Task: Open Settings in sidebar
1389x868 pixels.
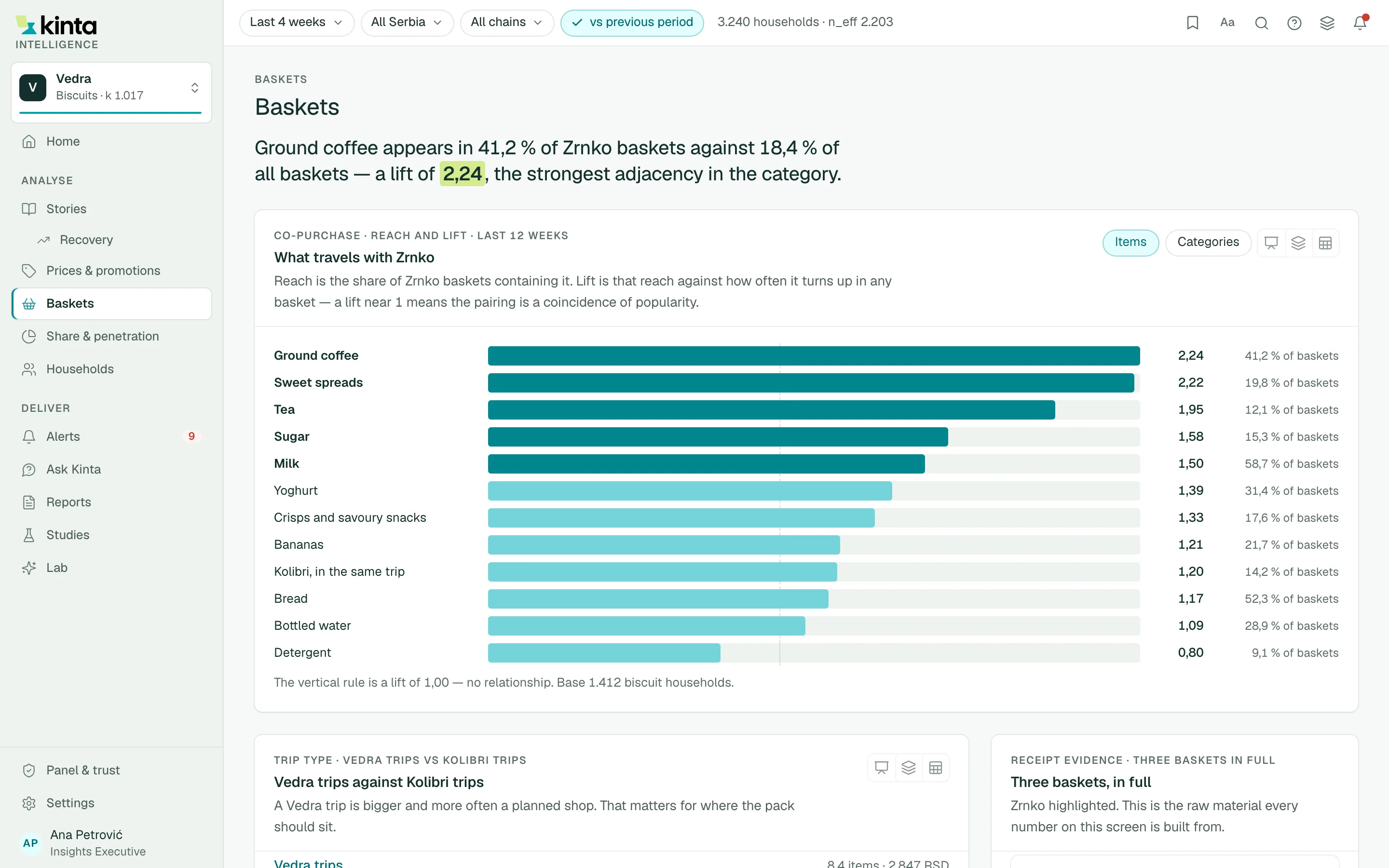Action: 111,803
